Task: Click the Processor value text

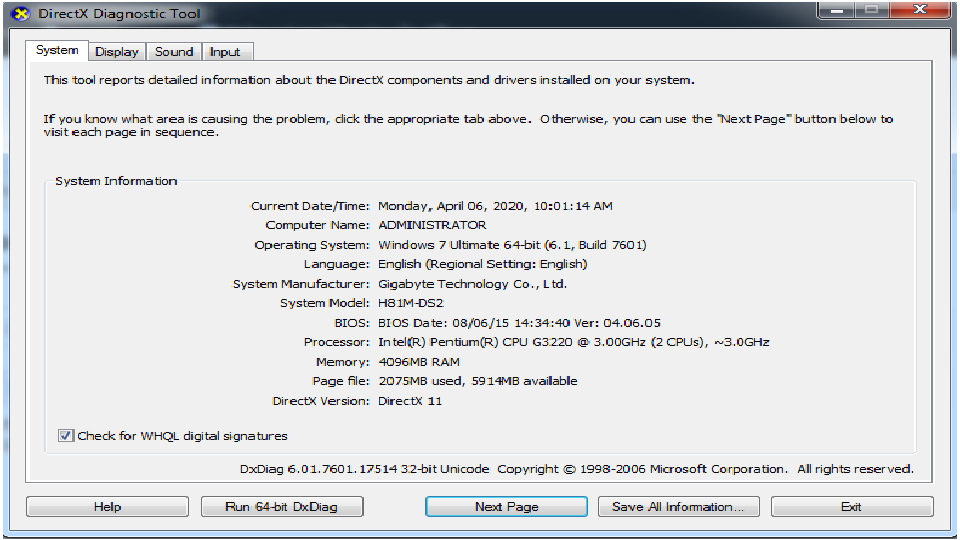Action: [x=574, y=342]
